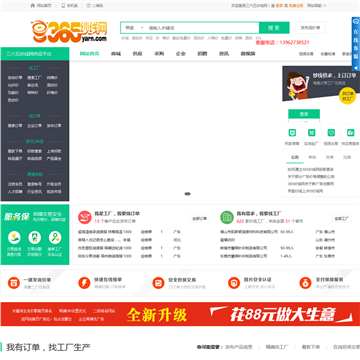The width and height of the screenshot is (360, 360).
Task: Open the 商城 mall nav item
Action: tap(116, 53)
